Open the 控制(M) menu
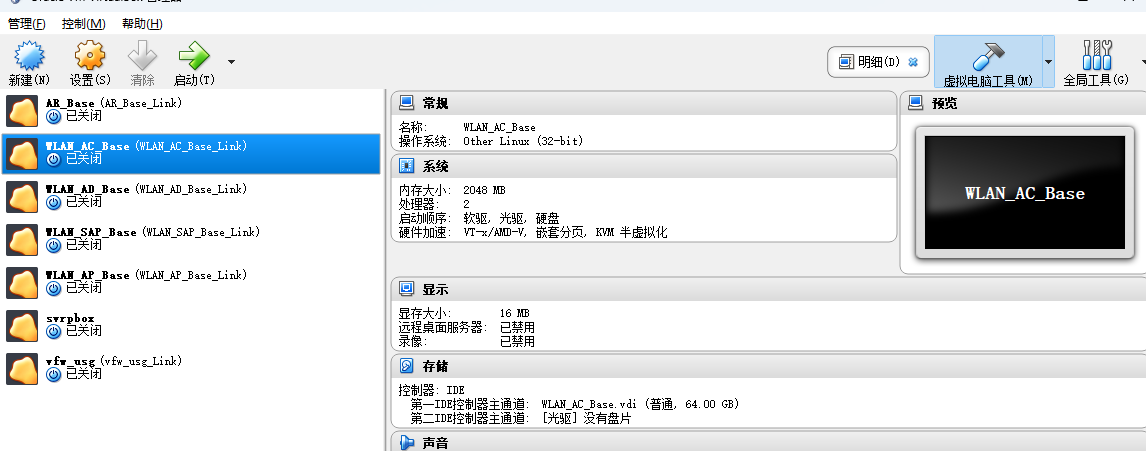1146x451 pixels. (83, 24)
